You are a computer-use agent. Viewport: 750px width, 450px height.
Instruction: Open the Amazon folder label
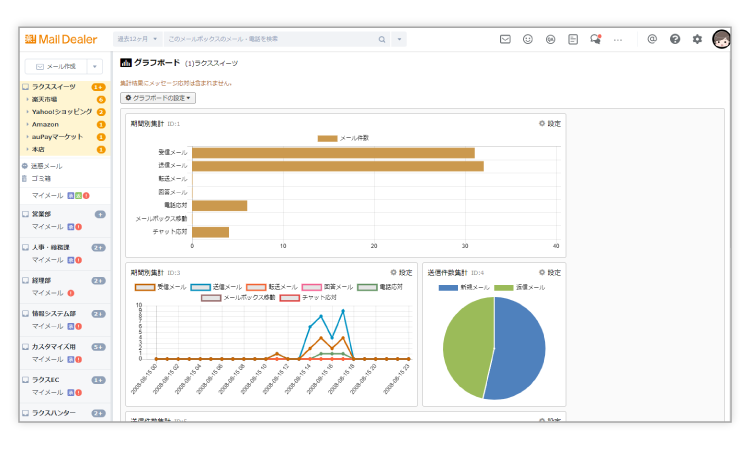point(45,124)
